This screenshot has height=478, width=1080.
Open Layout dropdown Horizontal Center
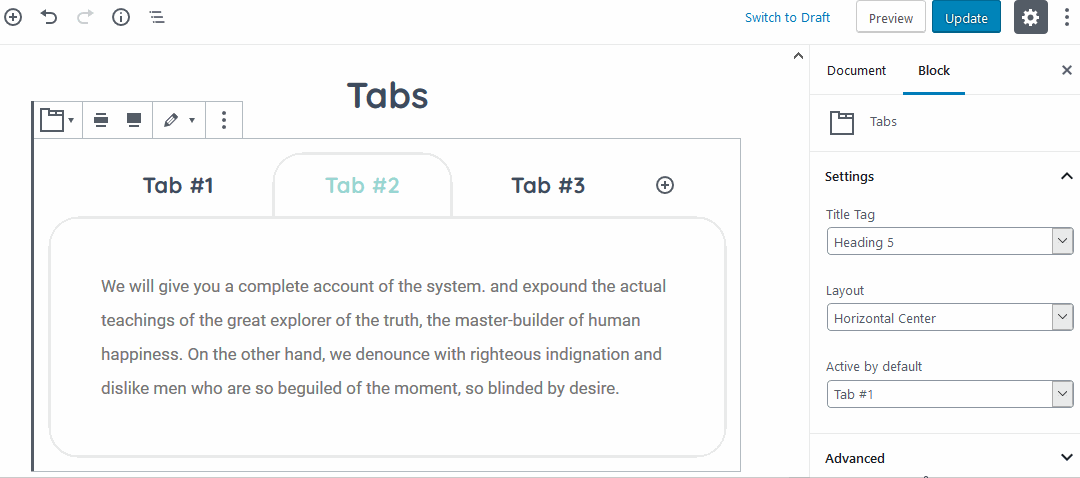click(x=950, y=318)
